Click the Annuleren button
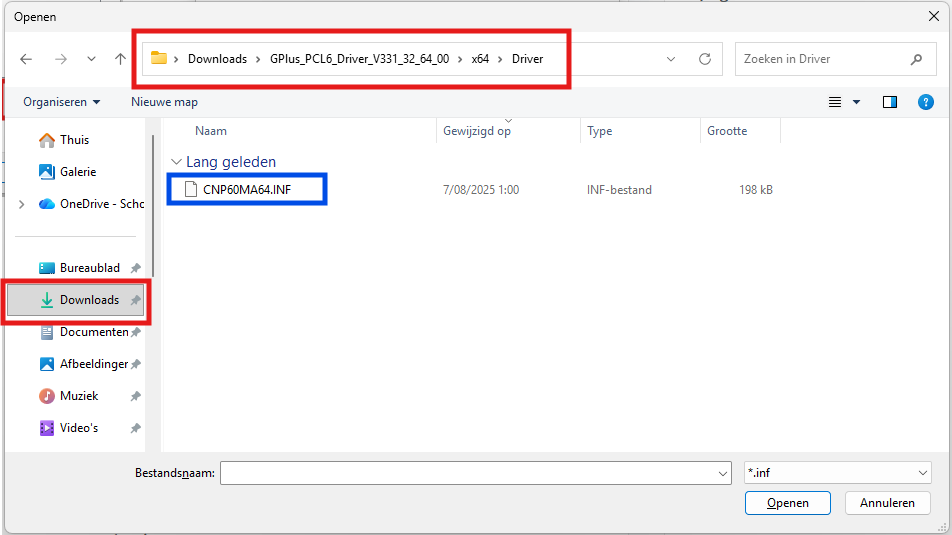The width and height of the screenshot is (952, 535). [887, 503]
